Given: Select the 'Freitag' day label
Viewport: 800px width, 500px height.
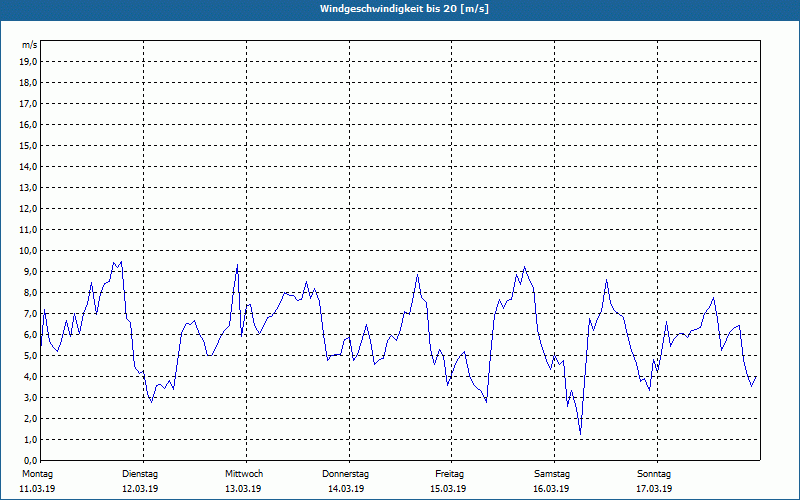Looking at the screenshot, I should click(x=449, y=474).
